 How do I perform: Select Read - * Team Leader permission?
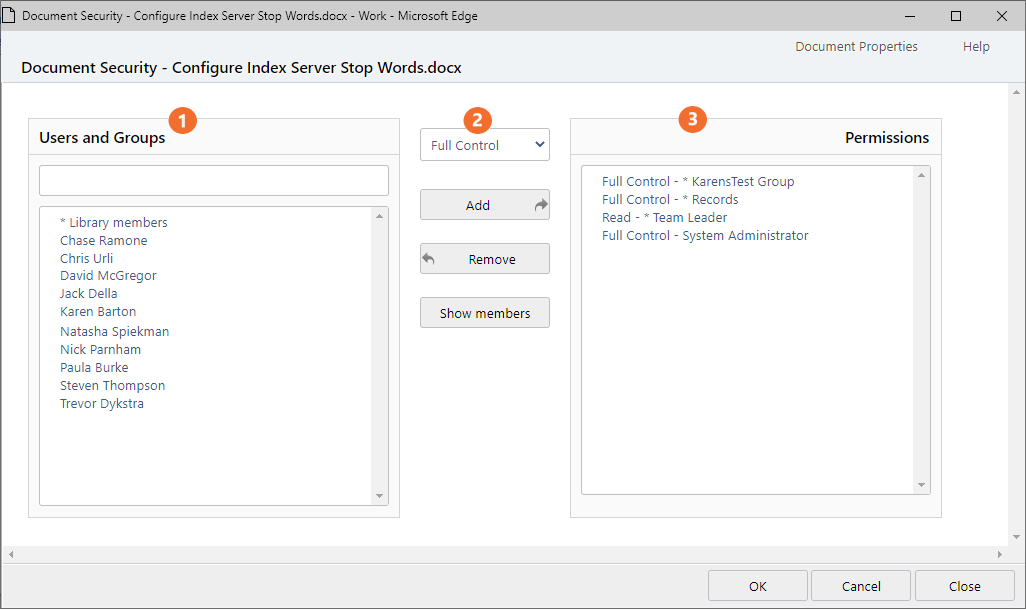point(664,218)
